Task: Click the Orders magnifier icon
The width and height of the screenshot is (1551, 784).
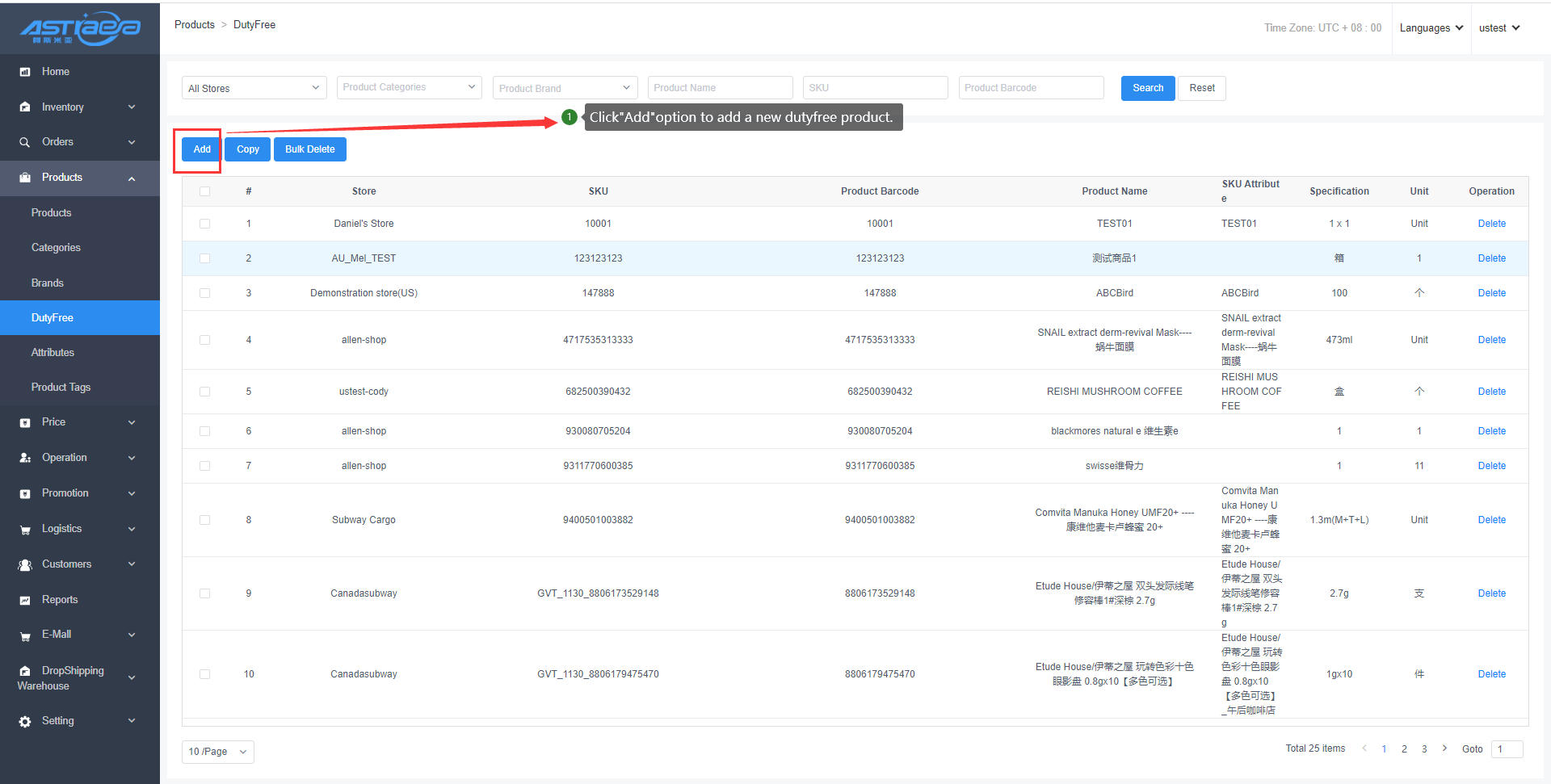Action: tap(25, 142)
